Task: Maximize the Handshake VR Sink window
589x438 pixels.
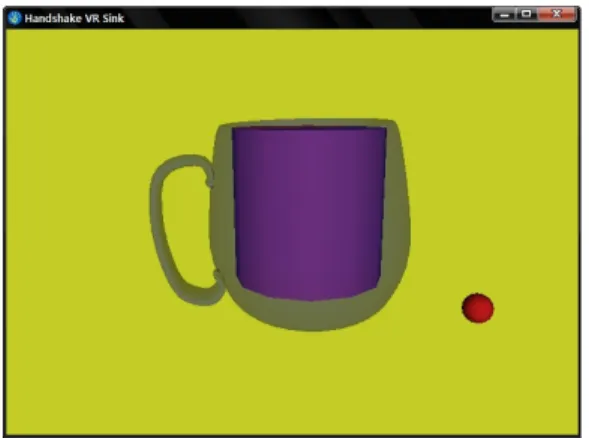Action: pos(527,15)
